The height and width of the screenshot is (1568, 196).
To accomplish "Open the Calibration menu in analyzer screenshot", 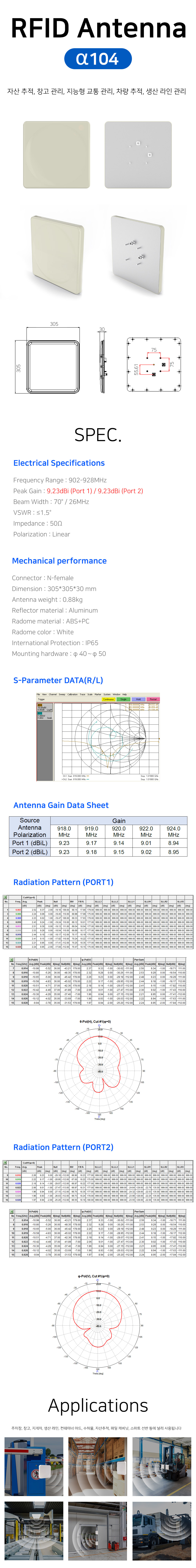I will point(73,694).
